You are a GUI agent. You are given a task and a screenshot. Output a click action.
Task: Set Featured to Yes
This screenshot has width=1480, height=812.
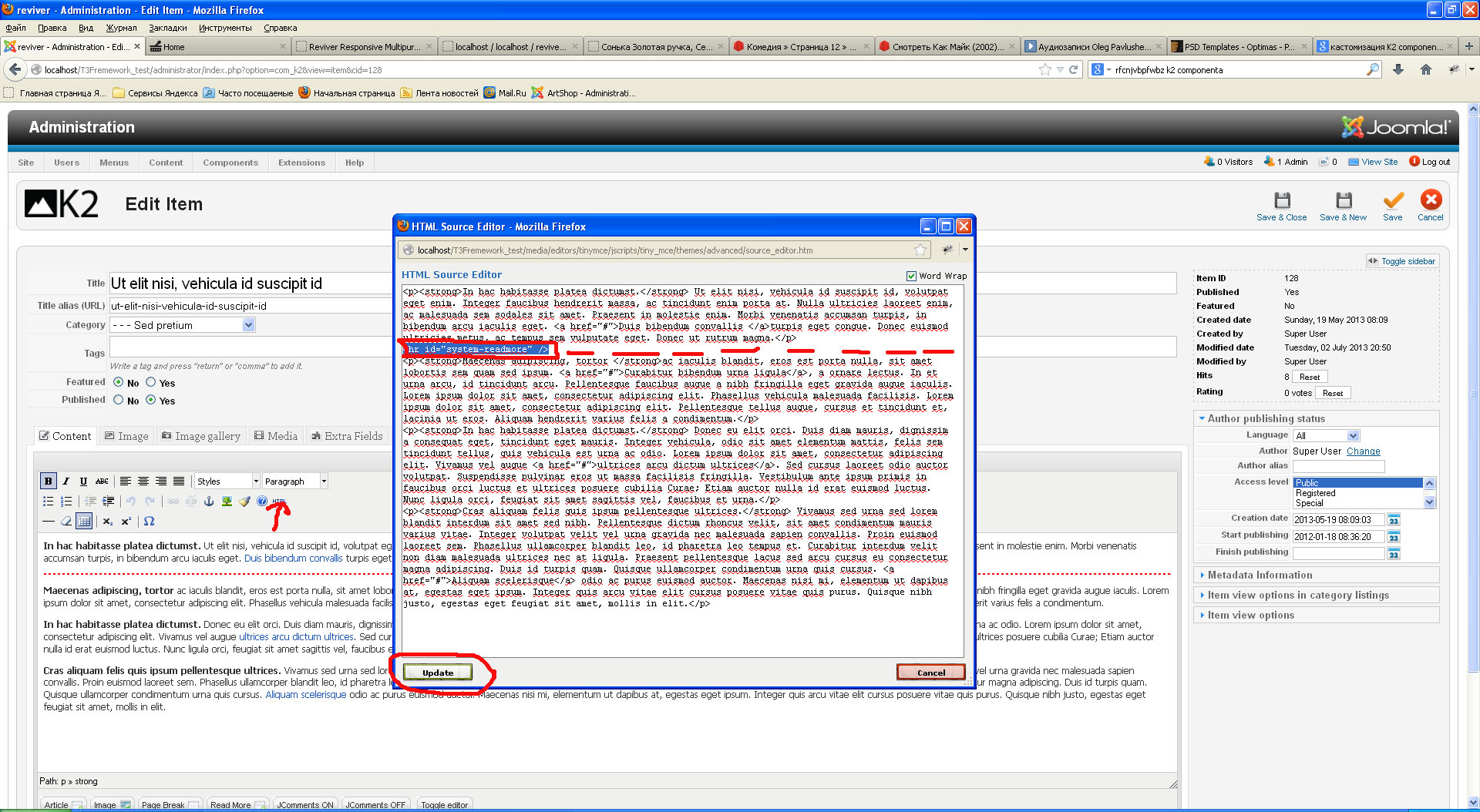(x=151, y=383)
